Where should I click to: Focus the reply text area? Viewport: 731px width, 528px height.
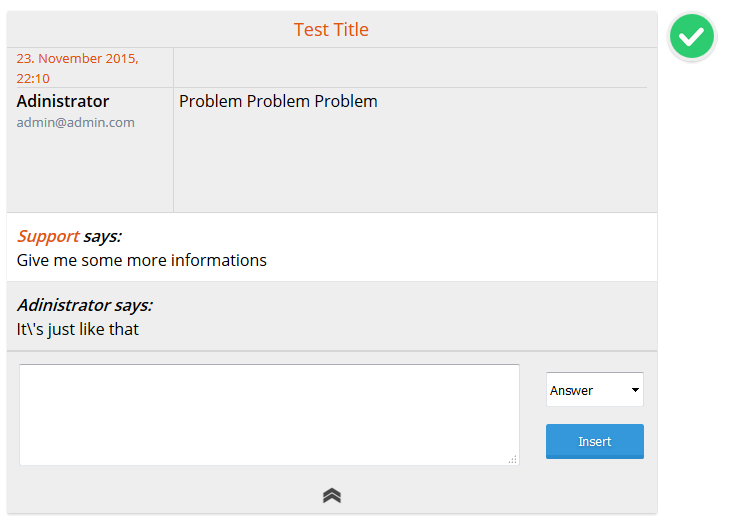269,414
